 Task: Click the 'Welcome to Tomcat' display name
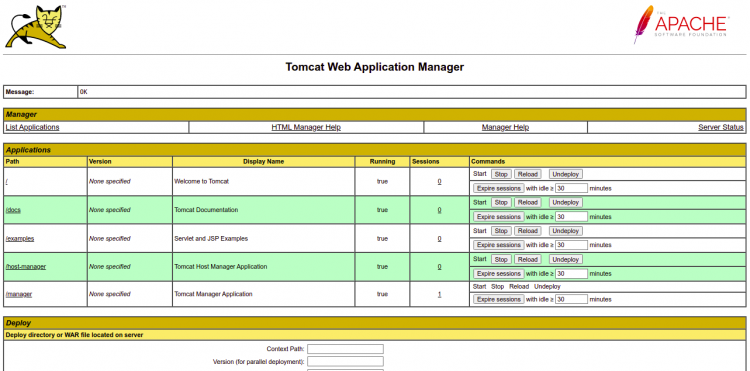point(201,182)
